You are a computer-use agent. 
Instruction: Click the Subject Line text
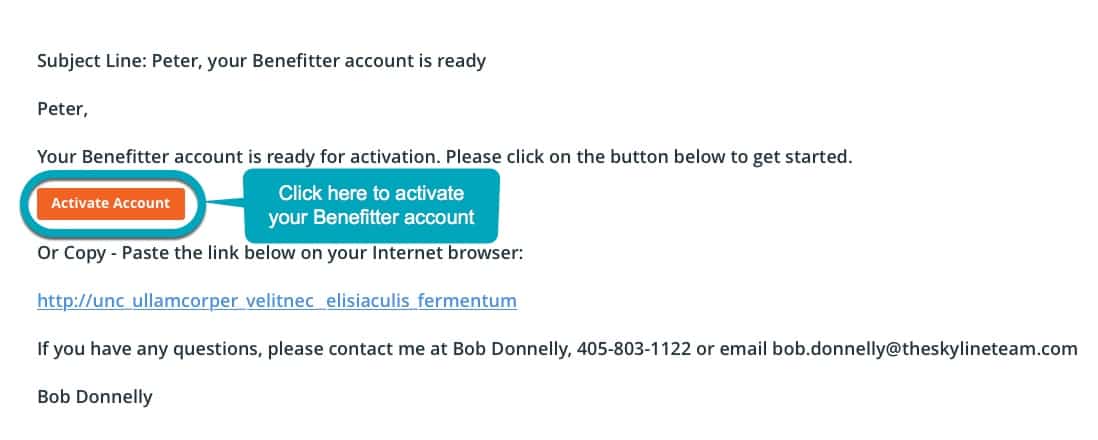(x=262, y=61)
